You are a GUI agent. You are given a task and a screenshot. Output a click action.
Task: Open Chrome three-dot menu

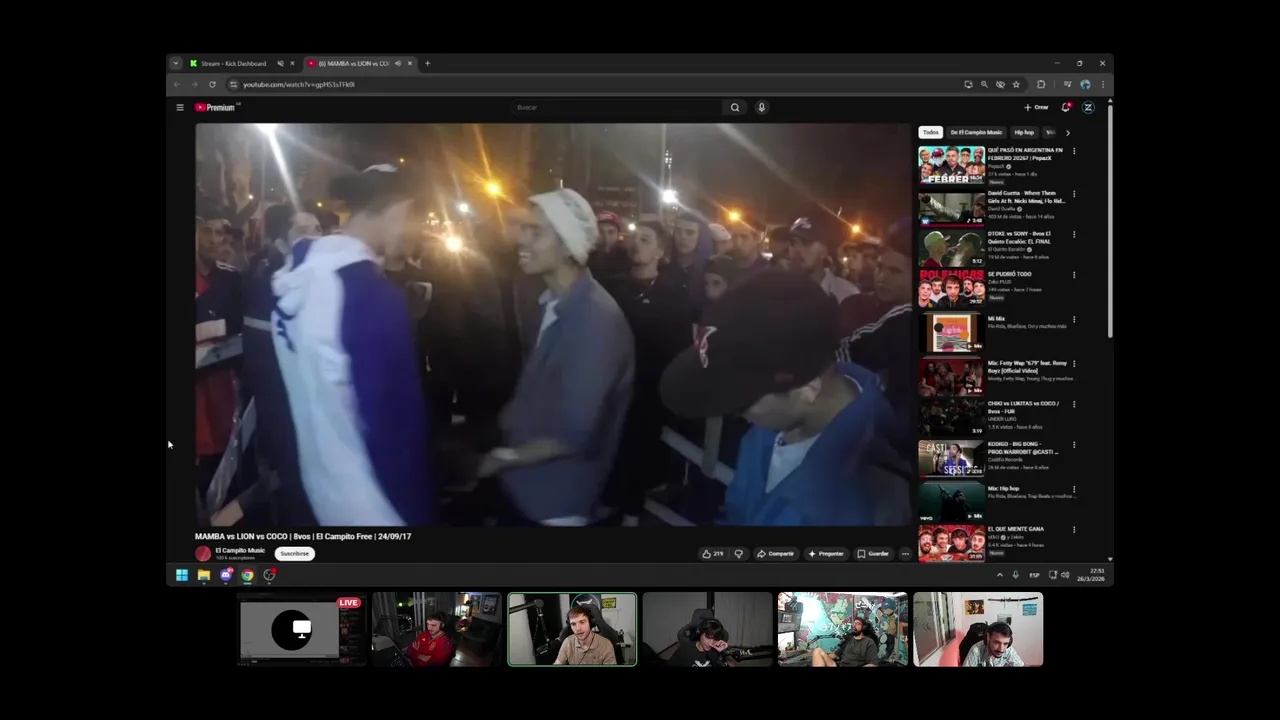point(1103,84)
